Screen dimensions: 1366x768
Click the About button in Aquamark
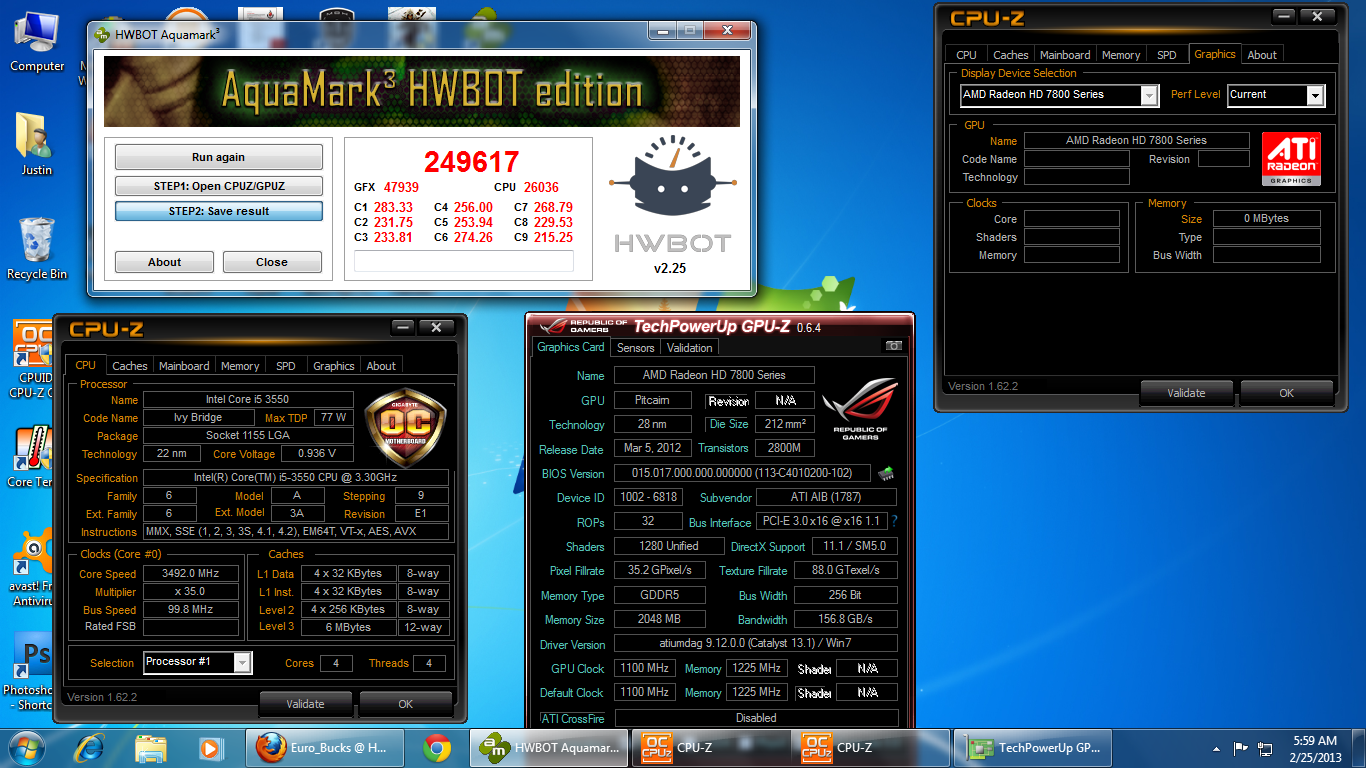tap(165, 262)
